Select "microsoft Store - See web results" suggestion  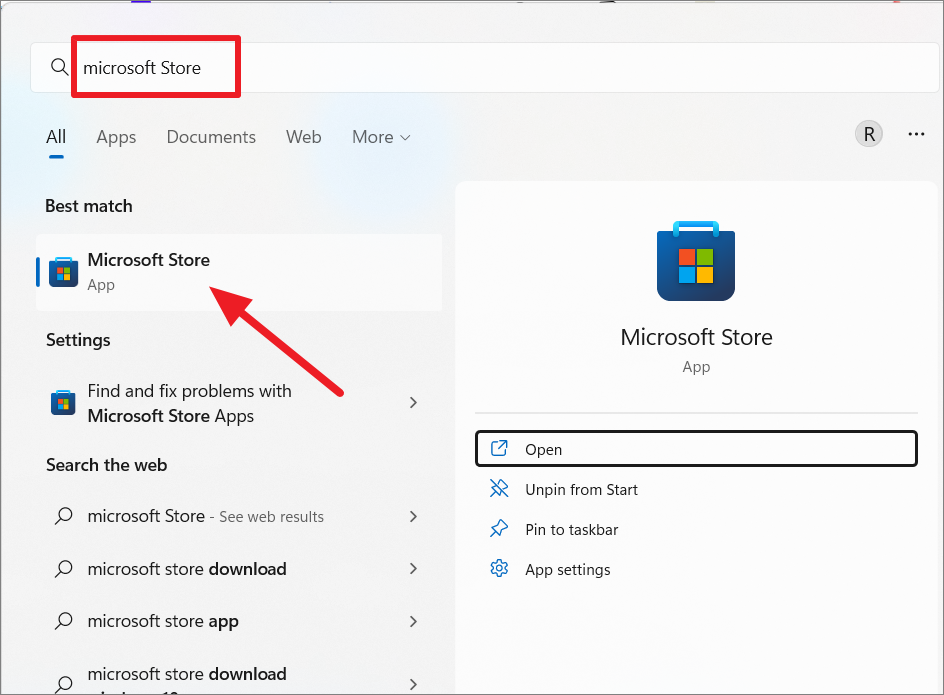coord(239,516)
